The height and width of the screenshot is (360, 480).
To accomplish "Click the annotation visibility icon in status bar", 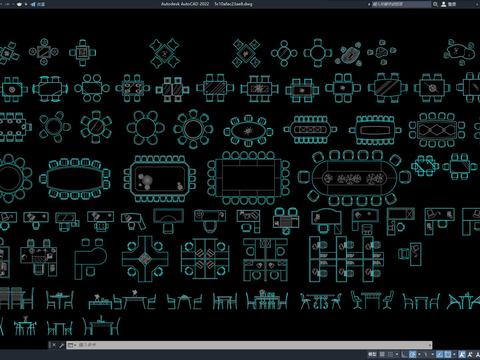I will [x=462, y=354].
